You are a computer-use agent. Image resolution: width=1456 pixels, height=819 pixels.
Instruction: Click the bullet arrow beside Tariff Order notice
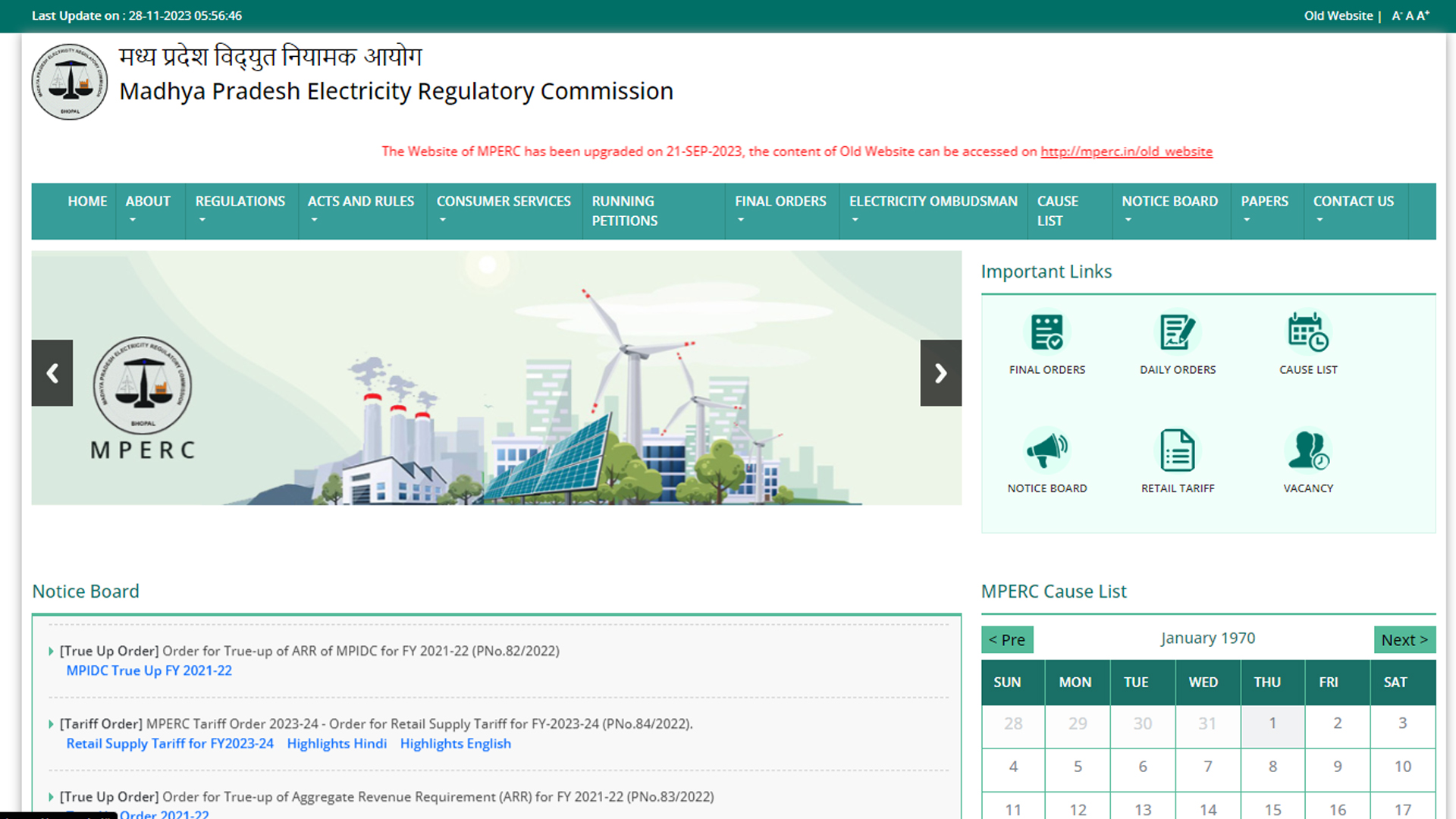(x=51, y=724)
